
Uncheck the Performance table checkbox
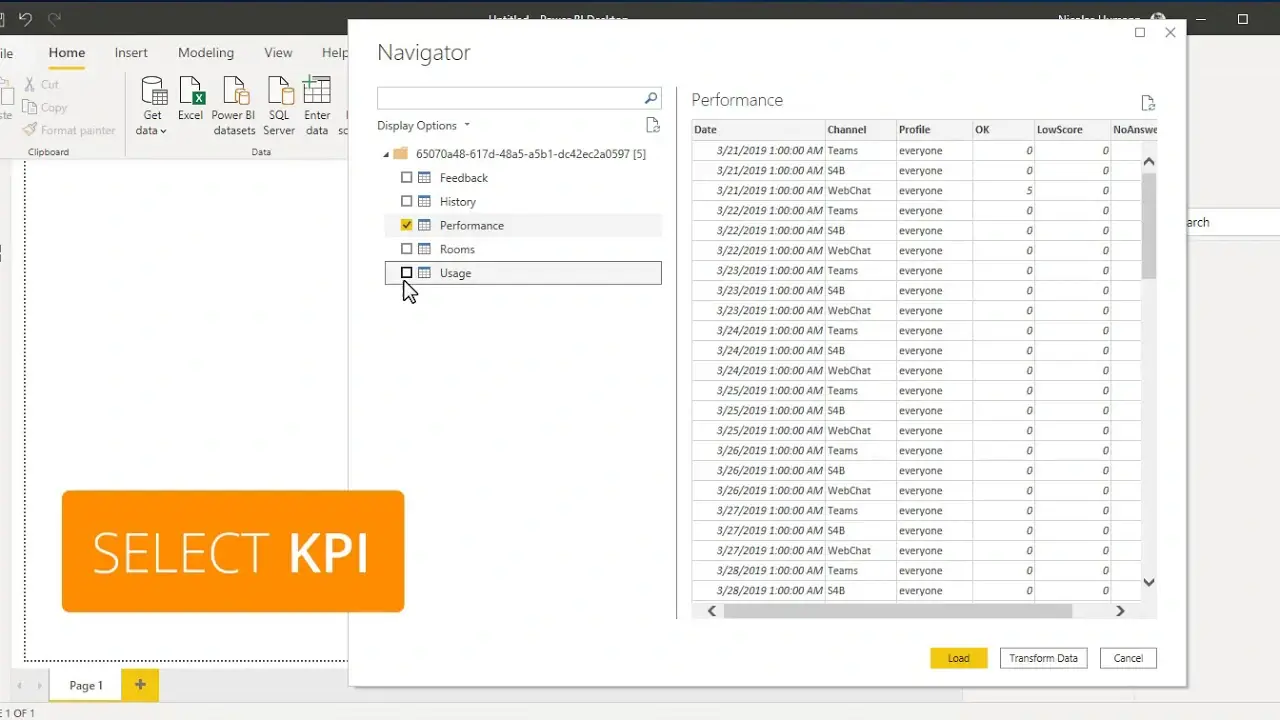pos(406,225)
